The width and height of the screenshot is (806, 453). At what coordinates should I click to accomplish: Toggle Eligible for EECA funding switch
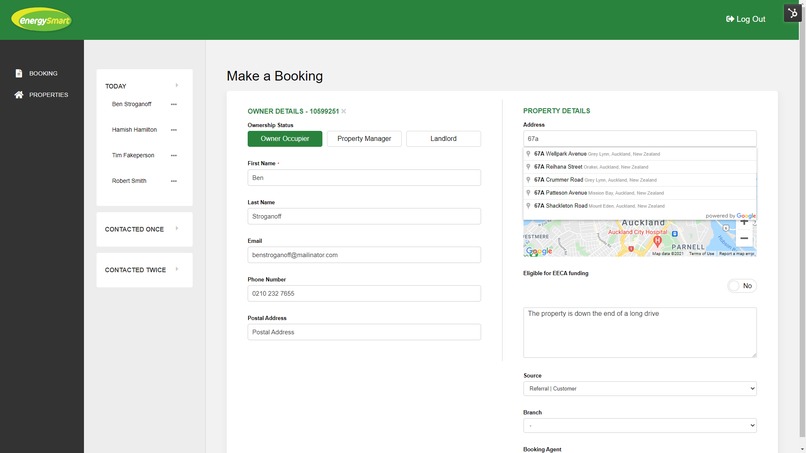tap(742, 286)
